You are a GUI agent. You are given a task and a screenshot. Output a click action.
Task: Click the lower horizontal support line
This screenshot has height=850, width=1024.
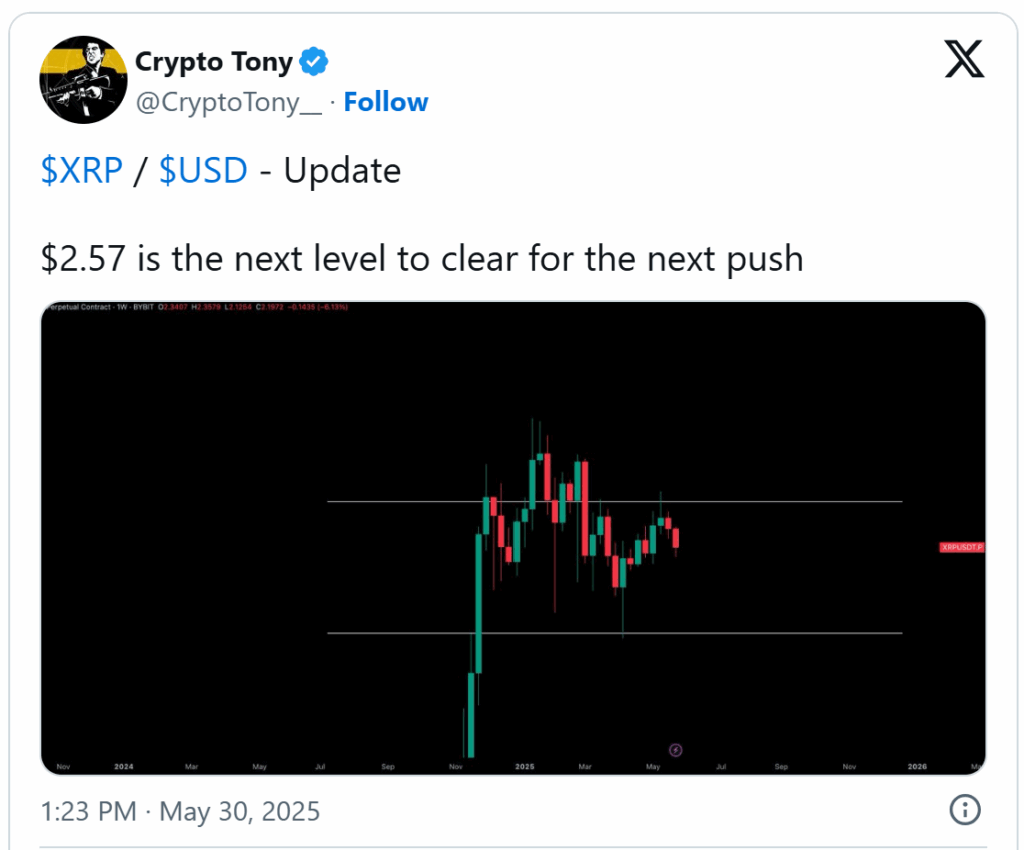[615, 633]
